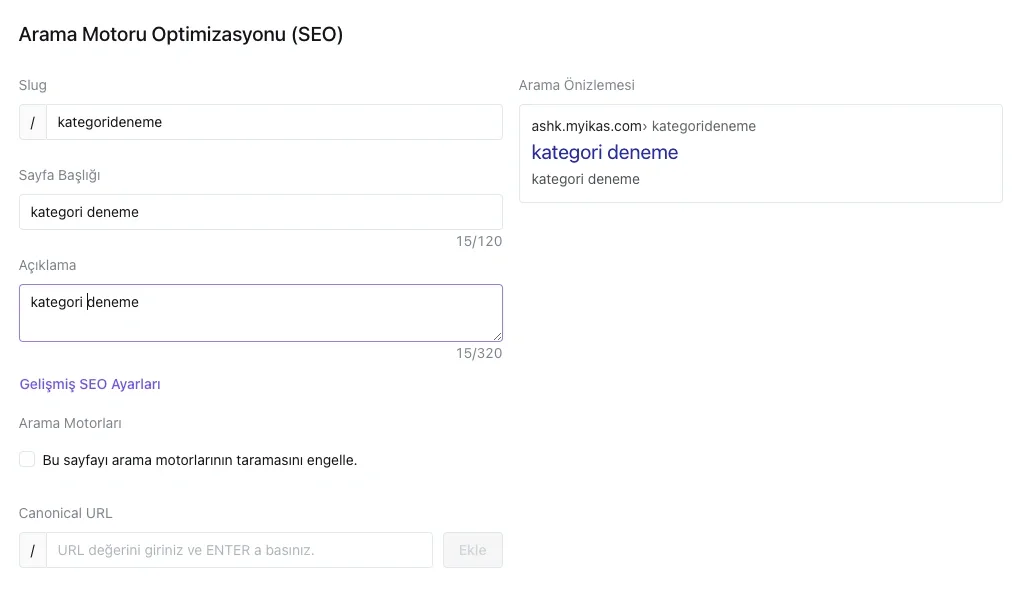Click the Bu sayfayı arama motorlarının taramasını engelle text
1017x610 pixels.
pyautogui.click(x=200, y=460)
